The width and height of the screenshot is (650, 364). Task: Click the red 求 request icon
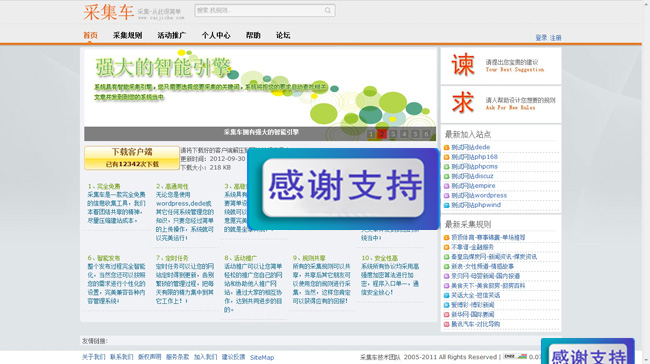tap(463, 102)
